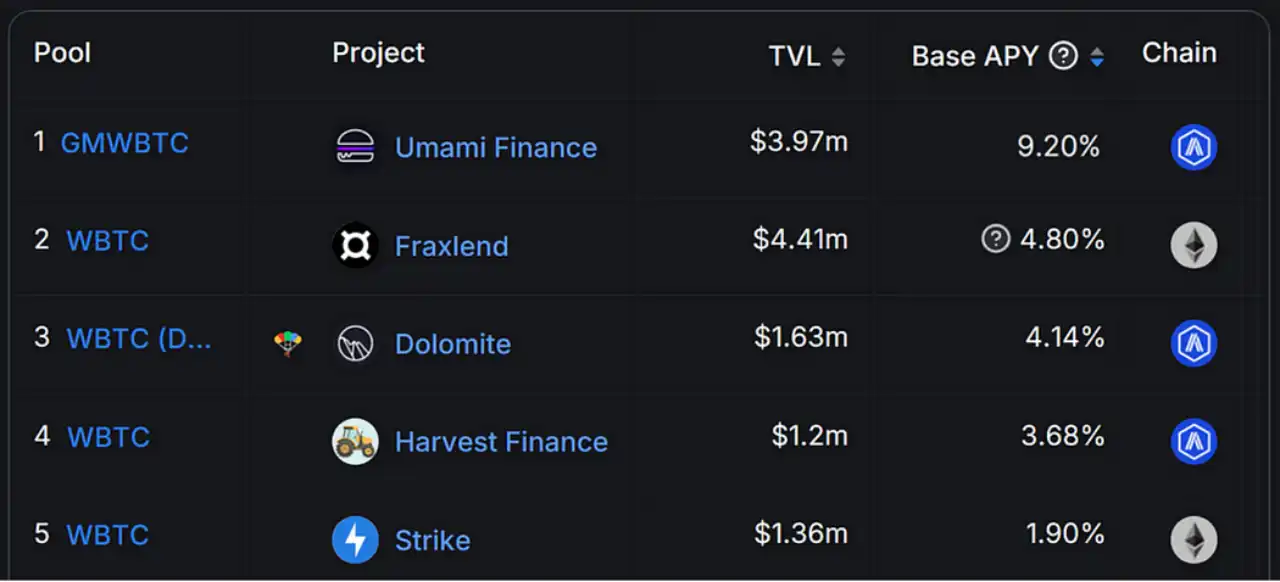Click the Strike lightning bolt icon

pyautogui.click(x=355, y=540)
